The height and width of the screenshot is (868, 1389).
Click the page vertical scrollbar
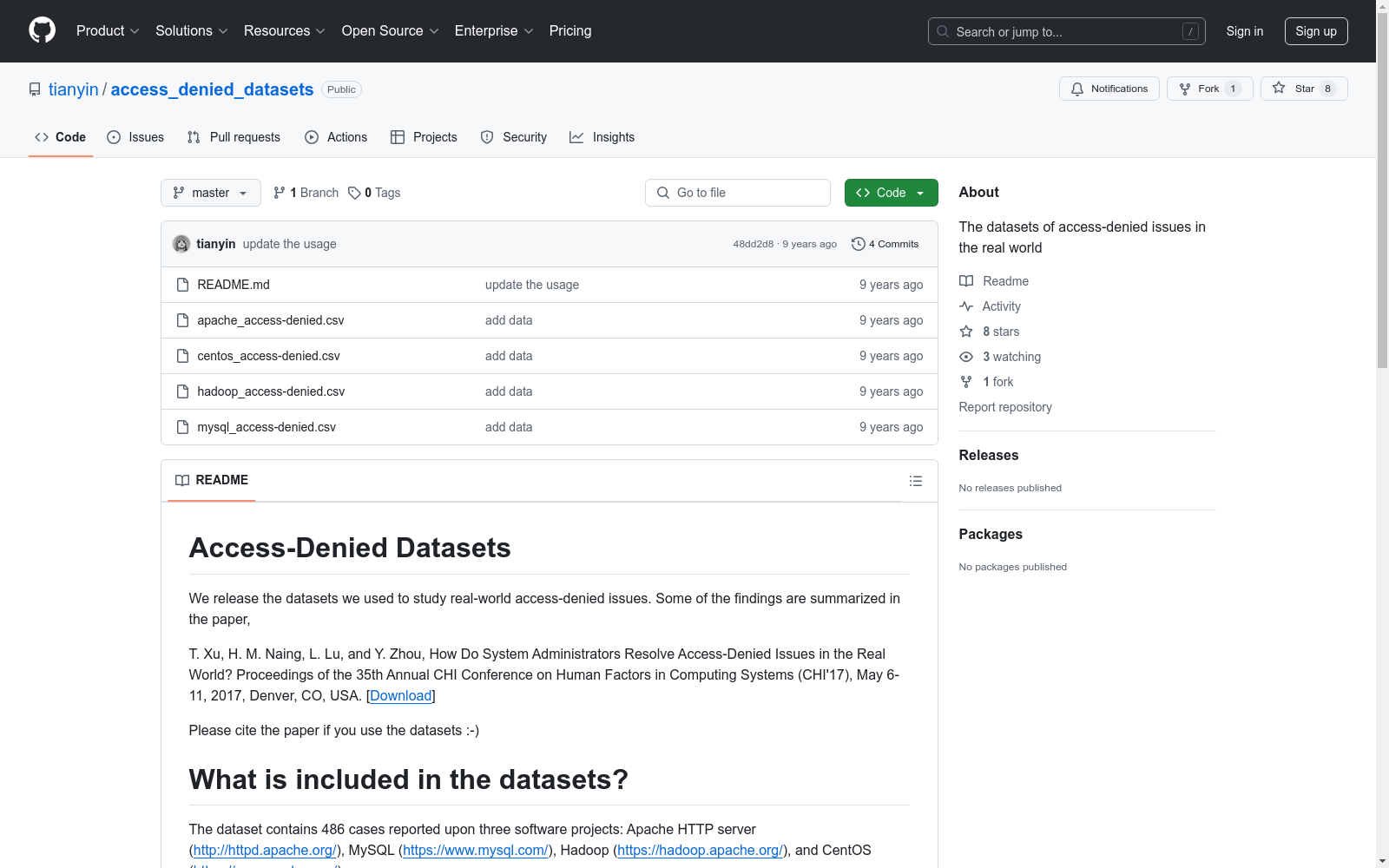coord(1382,434)
